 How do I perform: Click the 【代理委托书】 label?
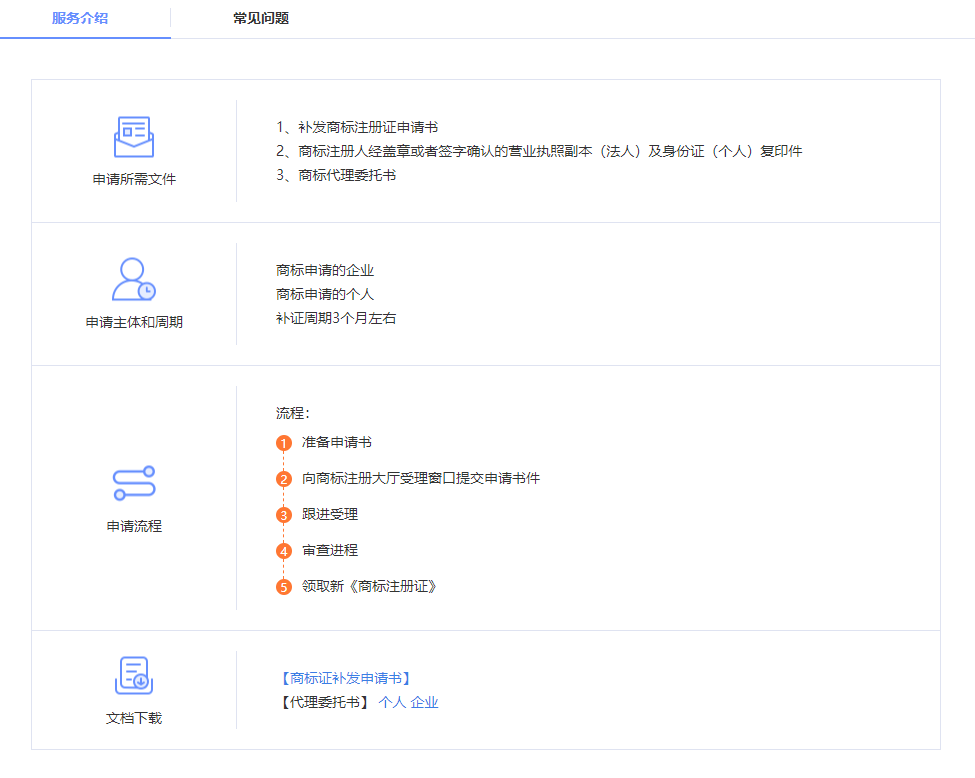325,702
